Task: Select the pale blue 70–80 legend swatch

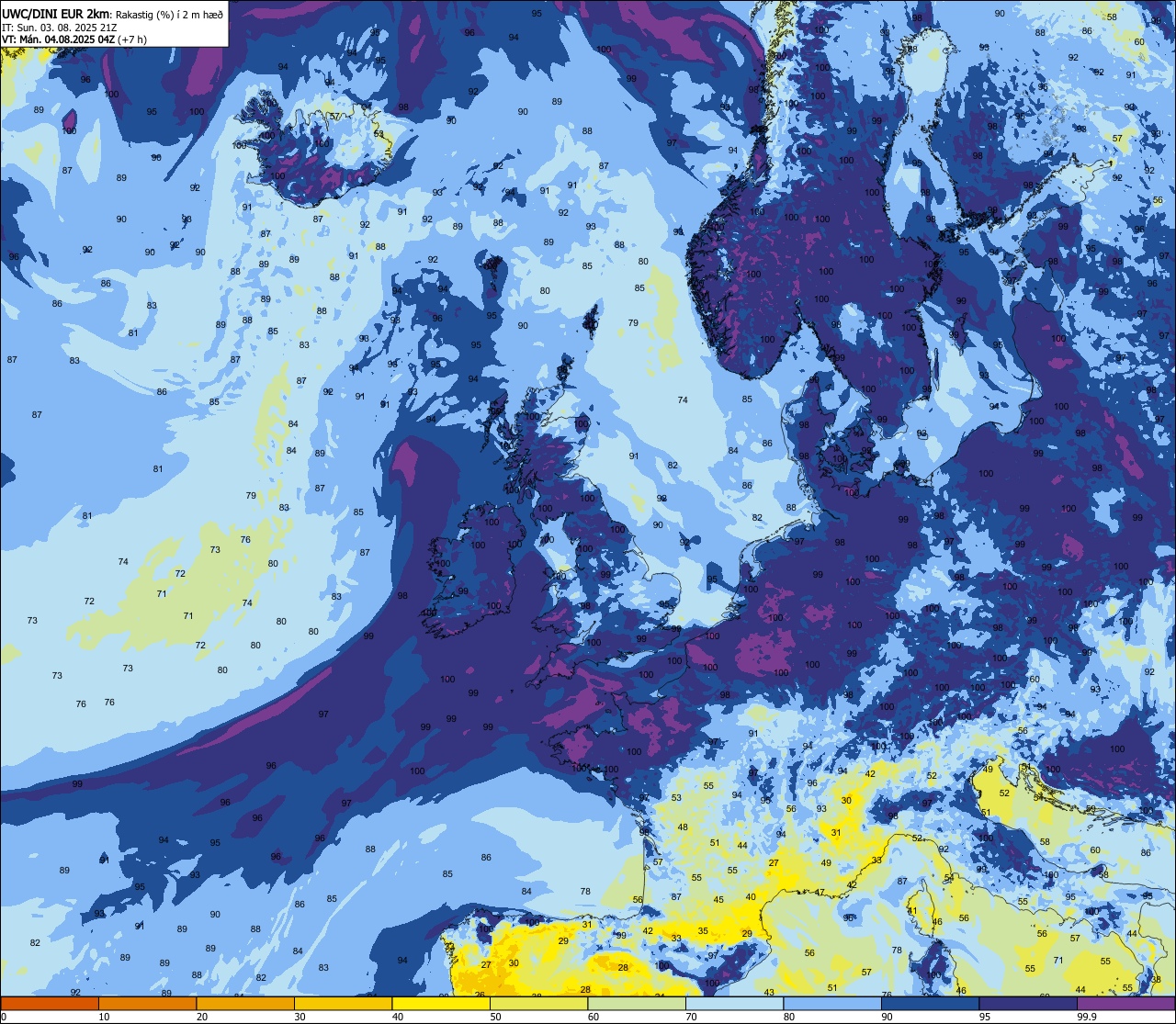Action: click(x=734, y=1003)
